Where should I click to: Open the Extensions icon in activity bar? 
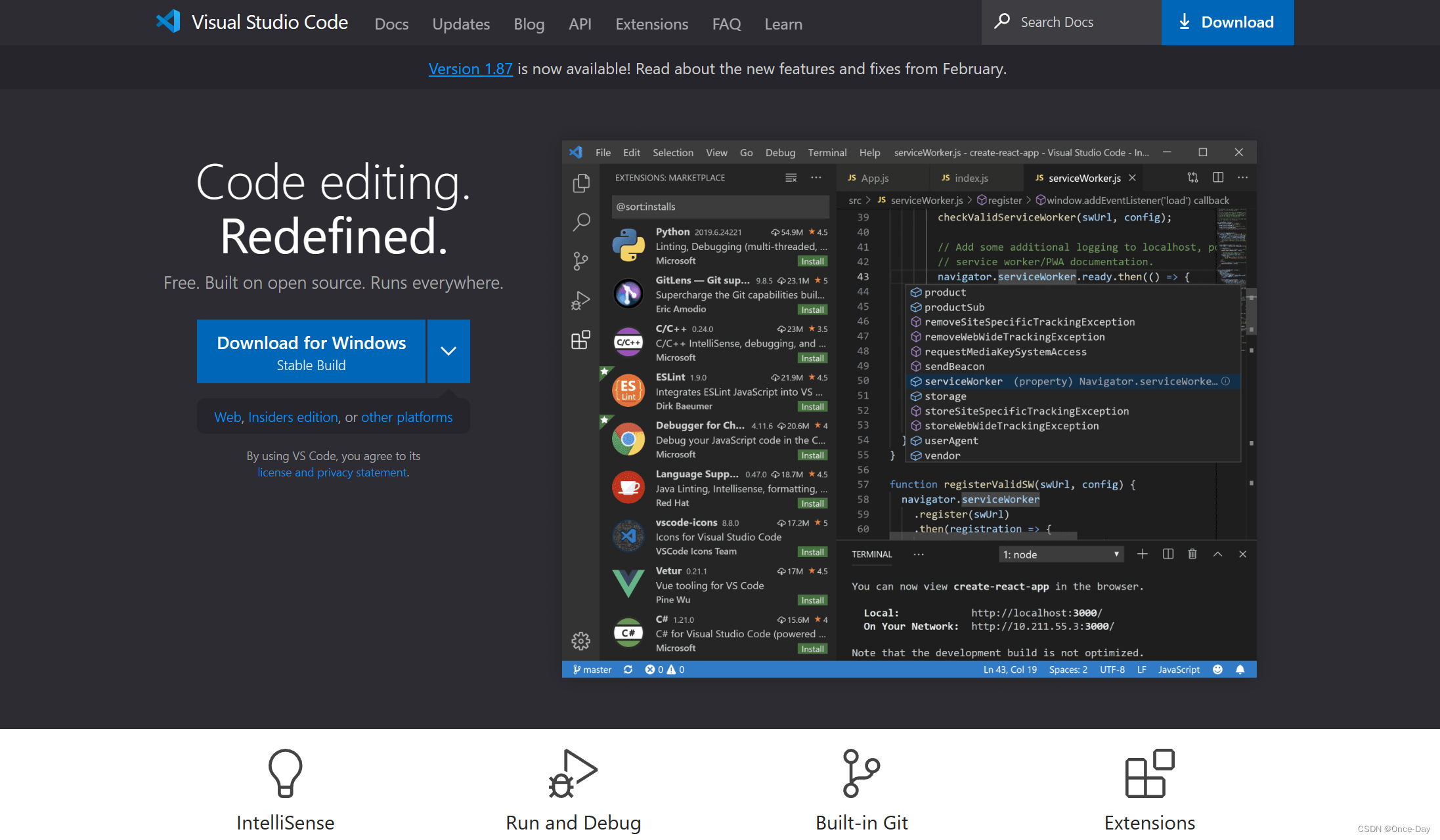(581, 340)
